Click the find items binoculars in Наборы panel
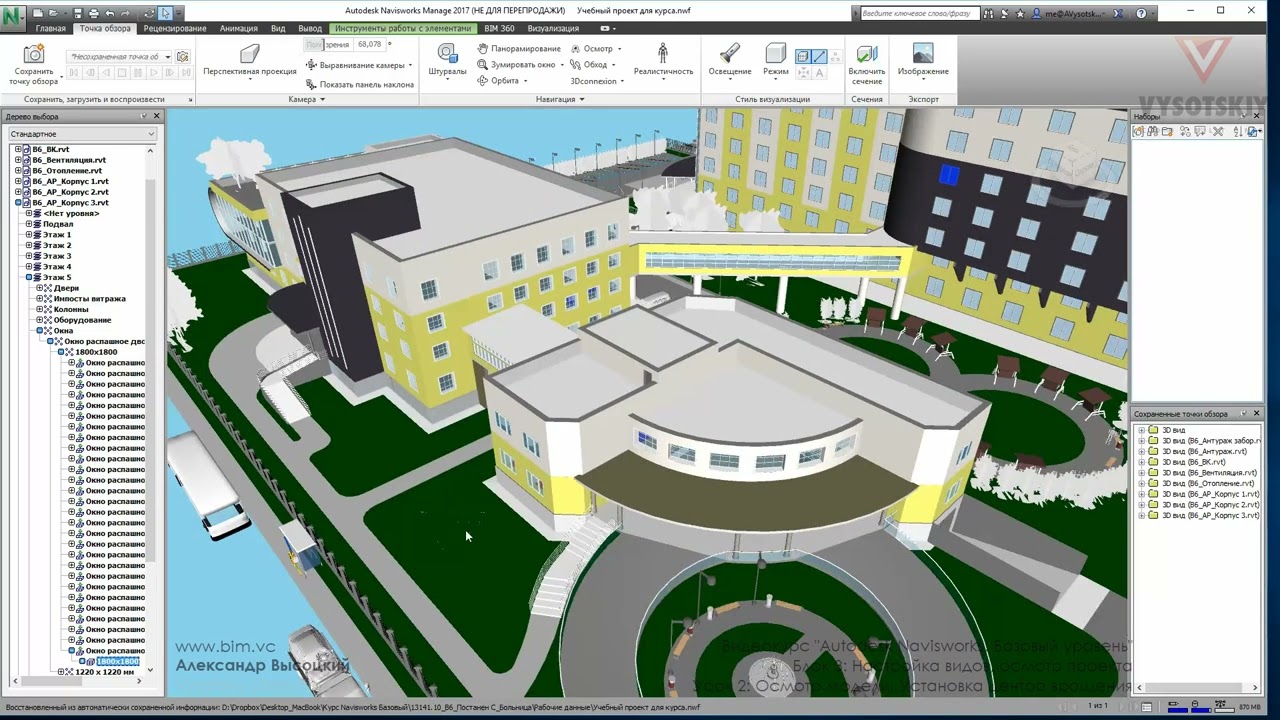 pyautogui.click(x=1152, y=131)
